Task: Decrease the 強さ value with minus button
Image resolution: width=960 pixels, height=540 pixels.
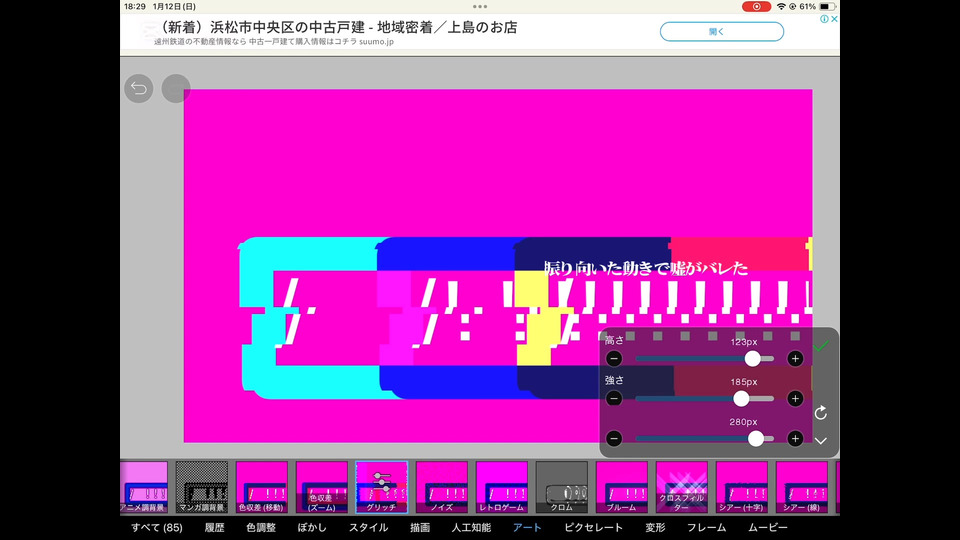Action: (614, 399)
